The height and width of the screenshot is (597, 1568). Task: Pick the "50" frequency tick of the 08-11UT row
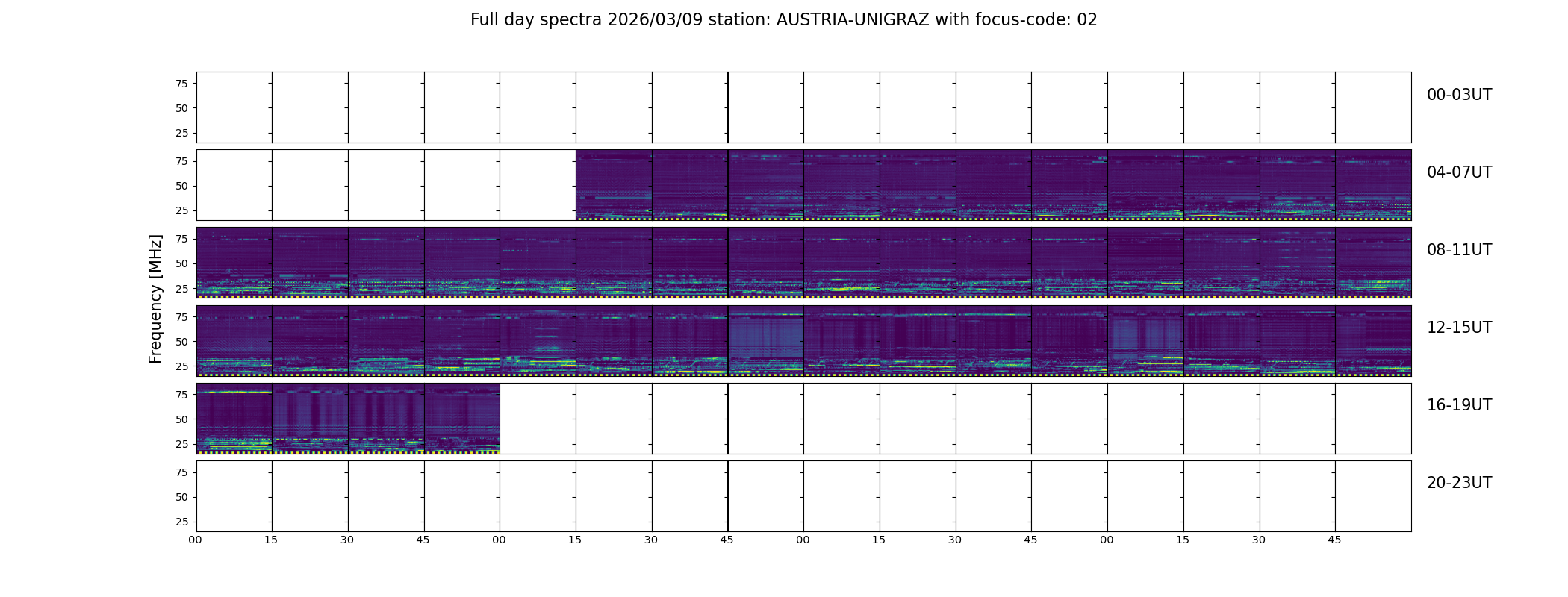pos(181,263)
